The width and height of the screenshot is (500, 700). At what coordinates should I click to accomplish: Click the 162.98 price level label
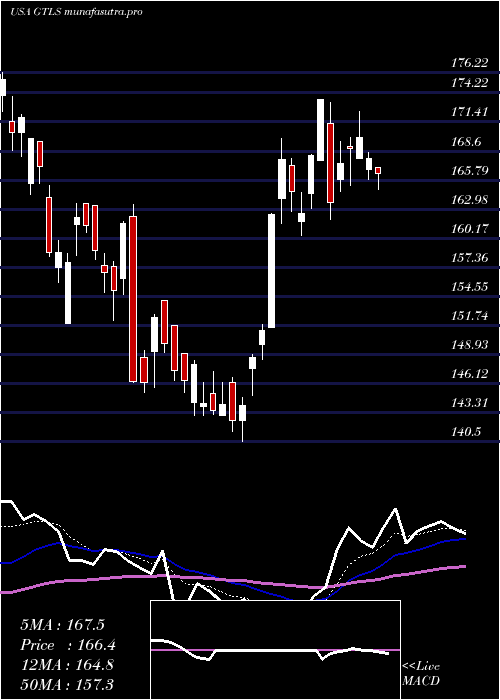[469, 200]
